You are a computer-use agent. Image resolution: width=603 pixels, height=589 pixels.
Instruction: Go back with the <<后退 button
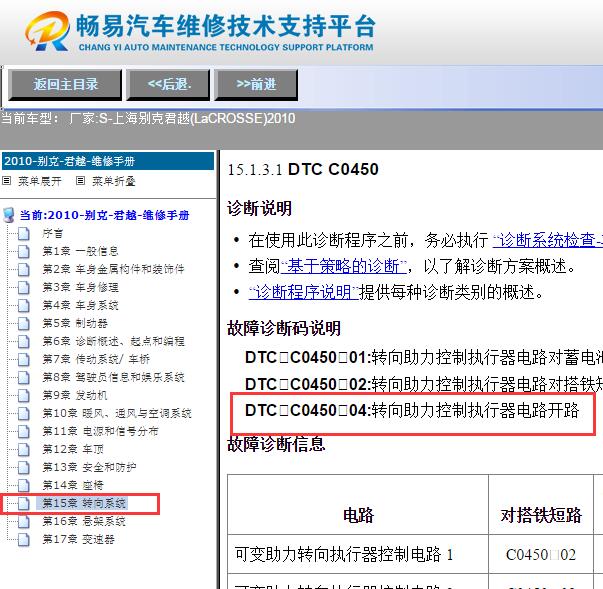[169, 84]
